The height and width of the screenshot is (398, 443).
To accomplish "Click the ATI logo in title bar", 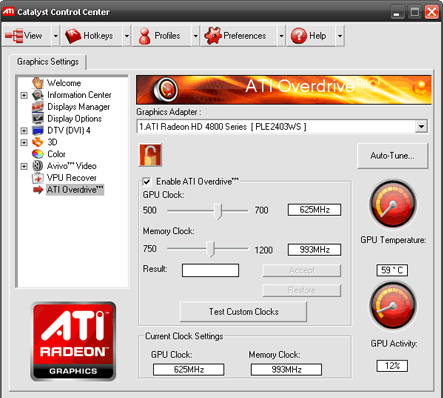I will click(9, 12).
